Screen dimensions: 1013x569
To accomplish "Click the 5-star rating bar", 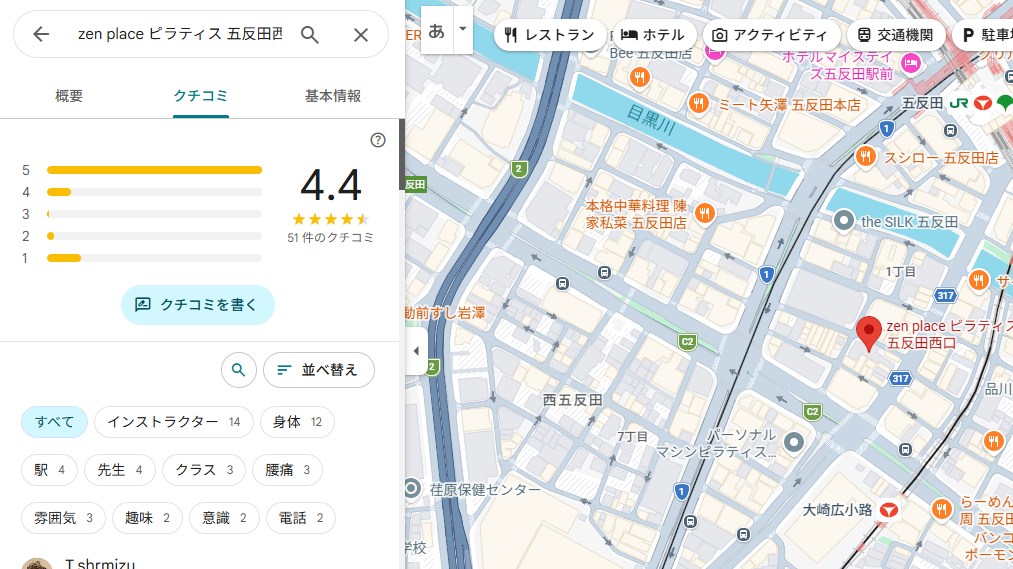I will pyautogui.click(x=154, y=170).
